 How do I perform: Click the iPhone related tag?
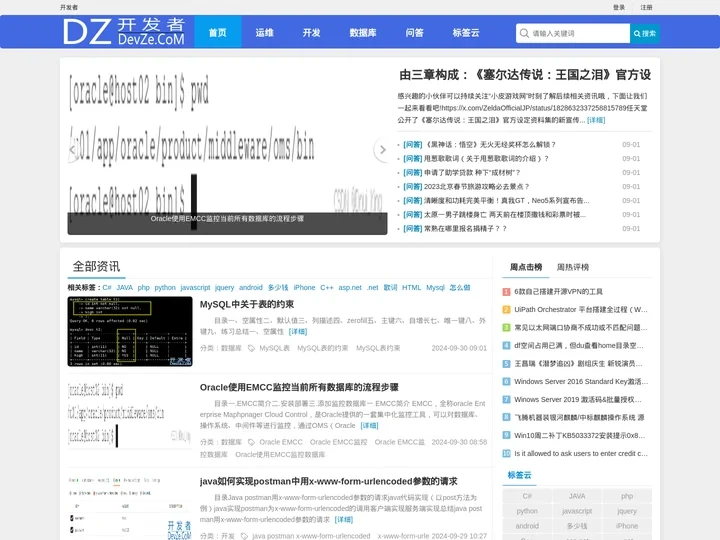(304, 288)
